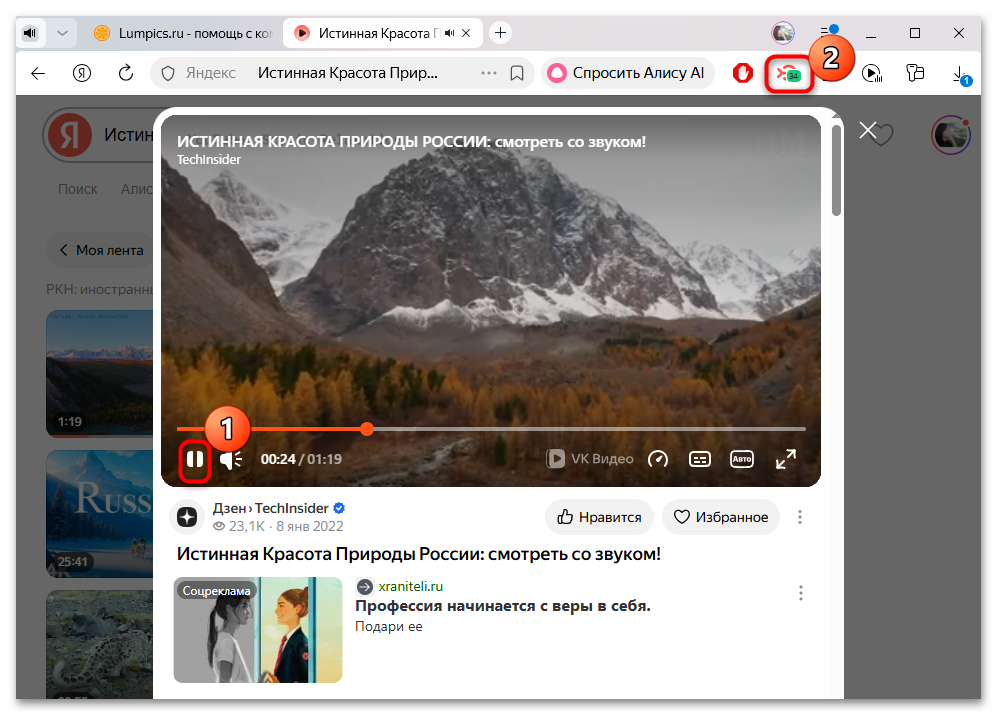Open the video options three-dot menu
Viewport: 997px width, 715px height.
[800, 517]
